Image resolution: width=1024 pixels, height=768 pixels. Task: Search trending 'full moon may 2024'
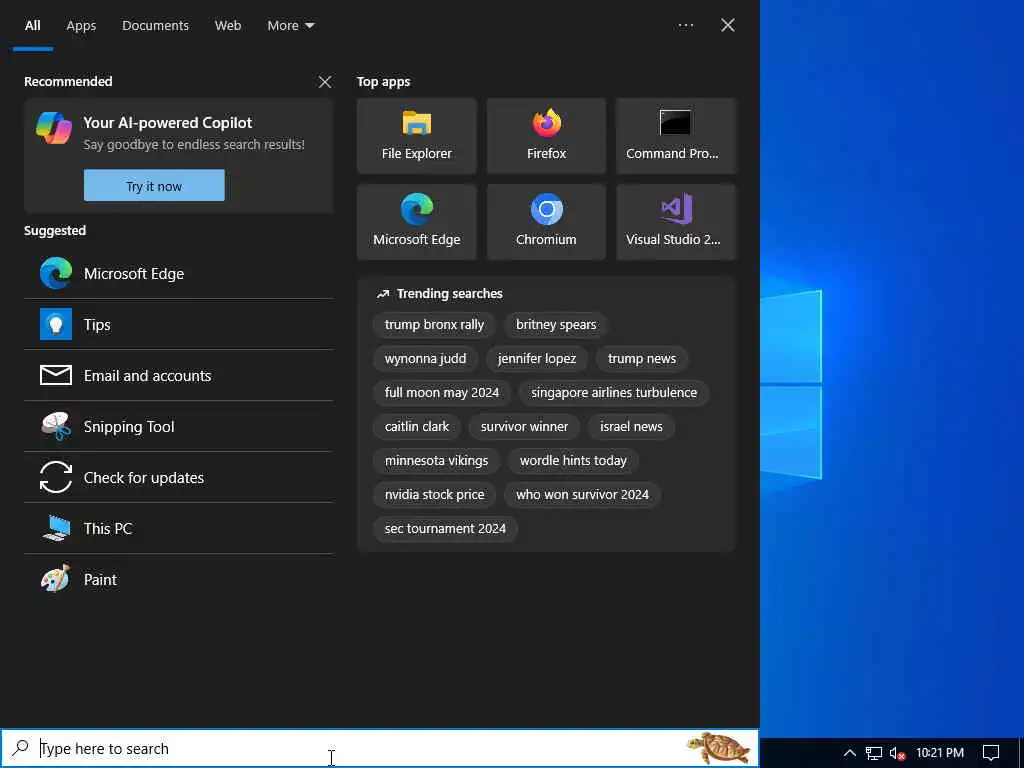tap(441, 392)
